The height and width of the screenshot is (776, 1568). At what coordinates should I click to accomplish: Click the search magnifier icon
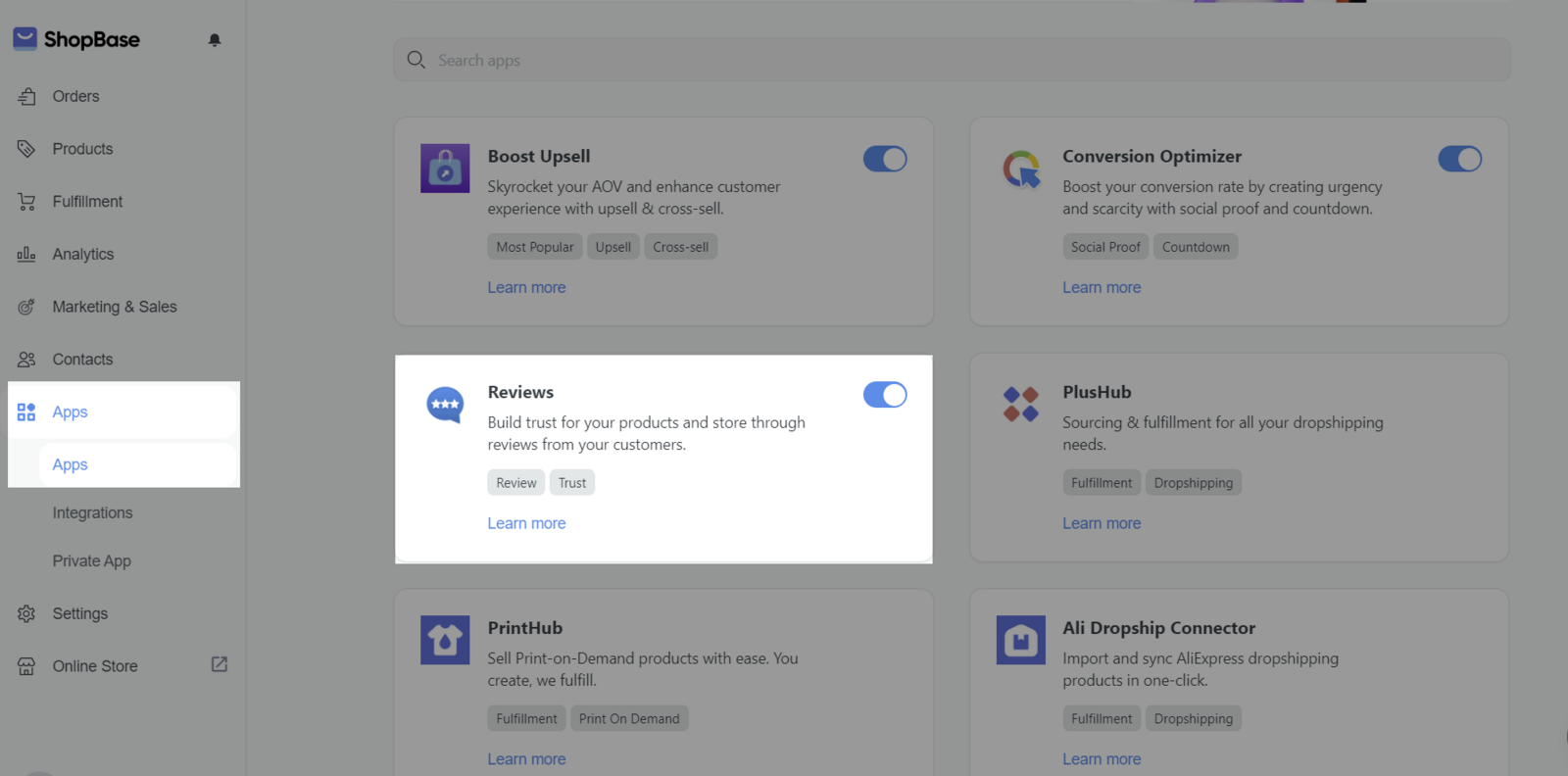click(x=416, y=60)
